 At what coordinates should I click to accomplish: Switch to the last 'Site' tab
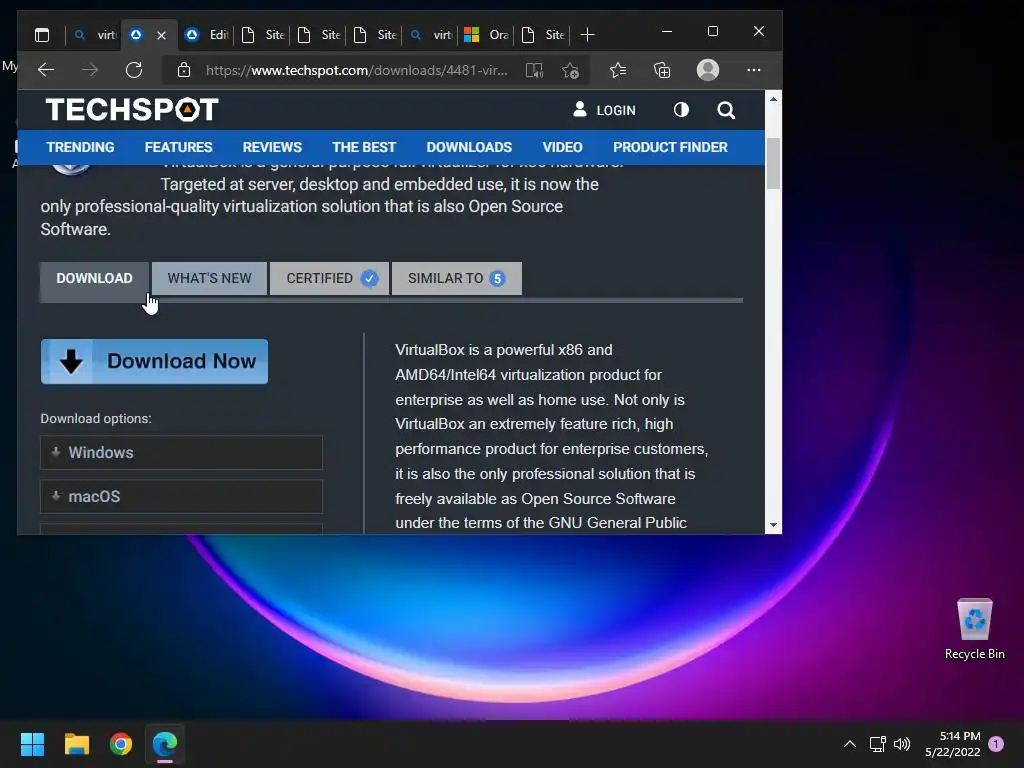[543, 35]
